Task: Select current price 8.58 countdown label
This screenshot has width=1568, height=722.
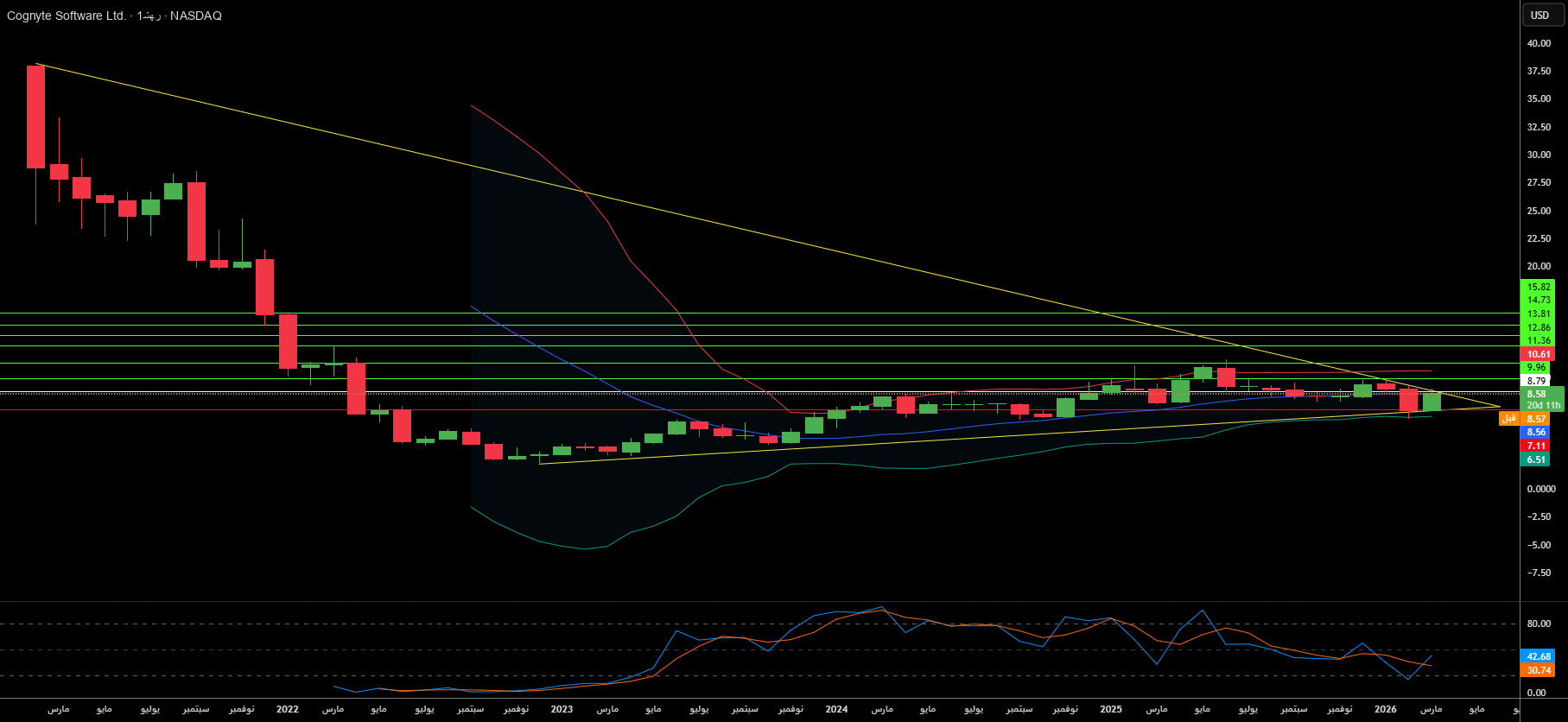Action: point(1543,399)
